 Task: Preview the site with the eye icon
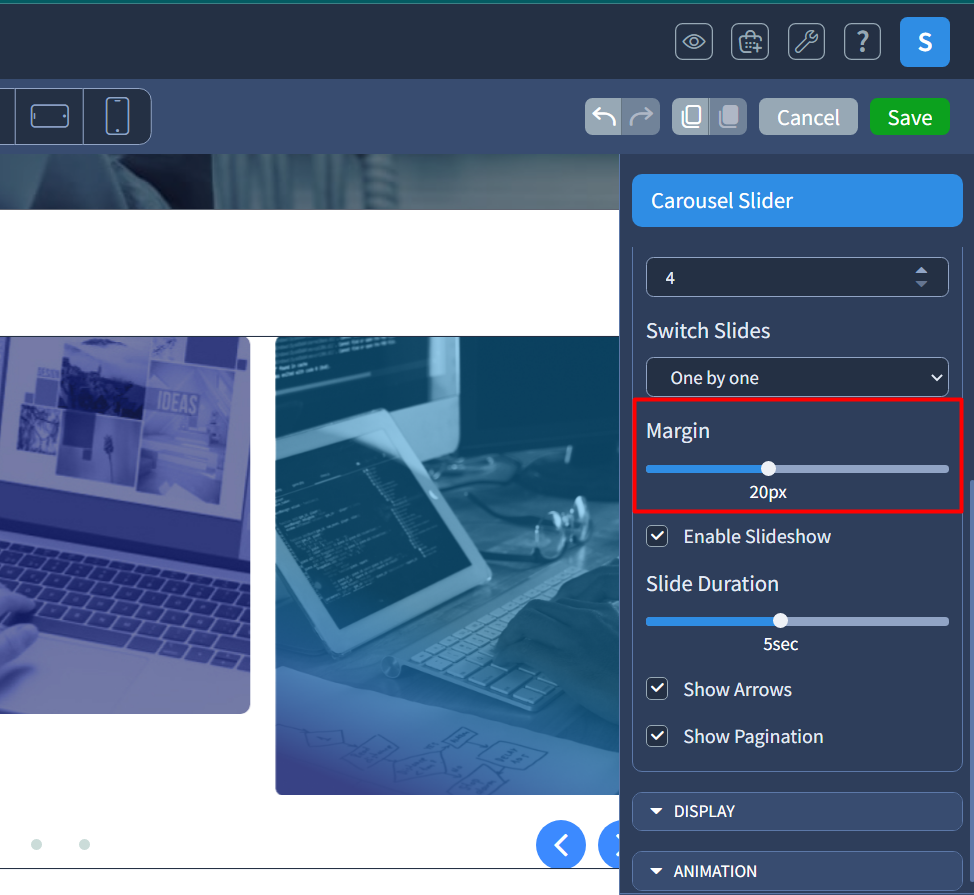tap(694, 41)
